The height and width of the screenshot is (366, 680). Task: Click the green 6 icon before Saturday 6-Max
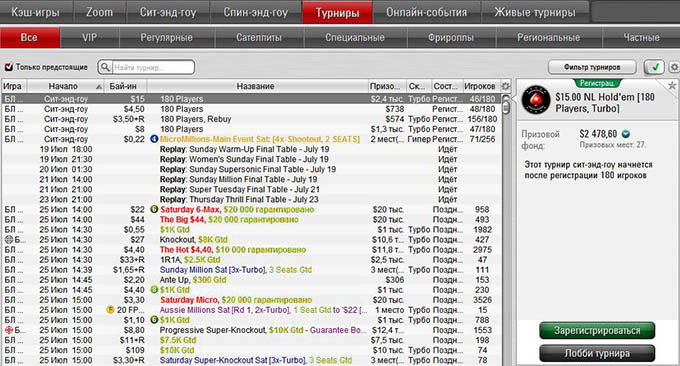(x=154, y=209)
